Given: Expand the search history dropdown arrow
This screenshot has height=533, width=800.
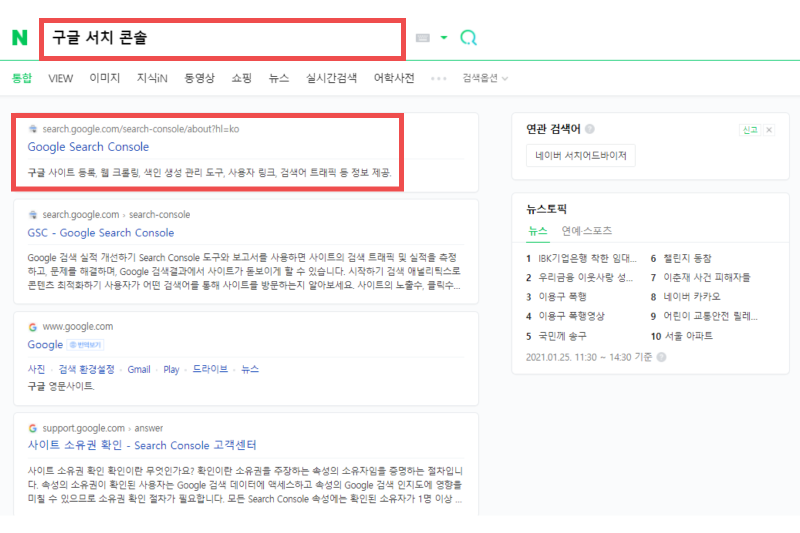Looking at the screenshot, I should (x=444, y=37).
